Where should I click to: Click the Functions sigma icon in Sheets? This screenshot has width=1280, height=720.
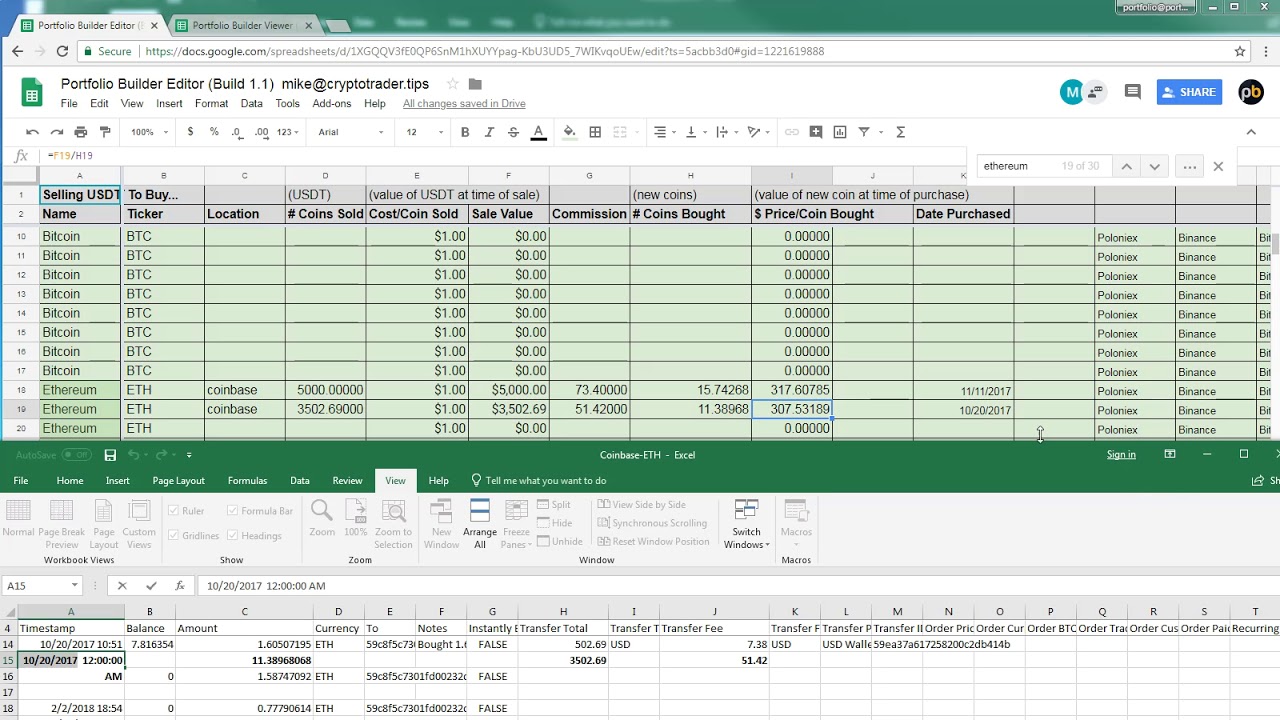pos(900,132)
